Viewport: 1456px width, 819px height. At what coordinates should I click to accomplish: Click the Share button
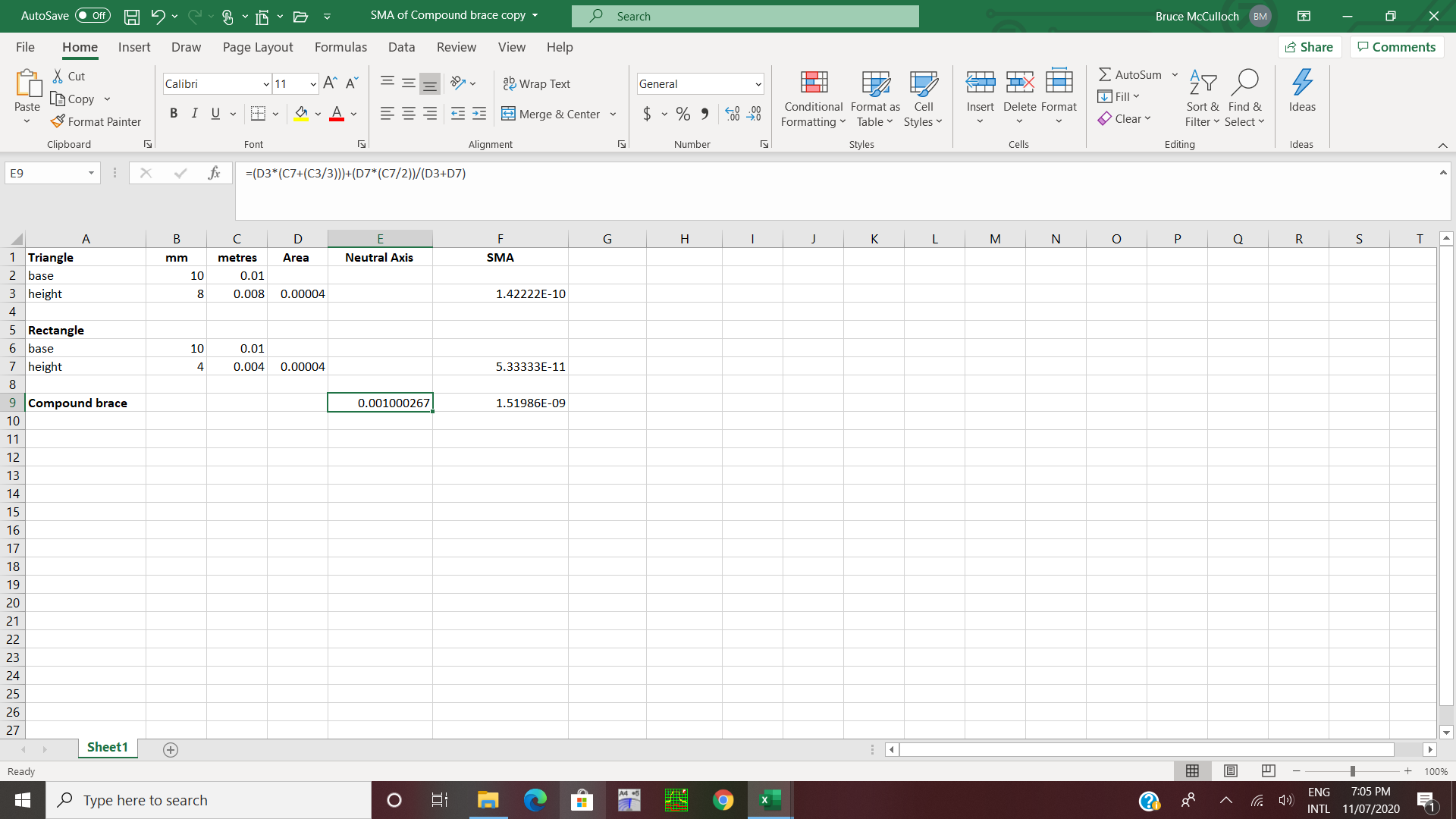(x=1310, y=47)
